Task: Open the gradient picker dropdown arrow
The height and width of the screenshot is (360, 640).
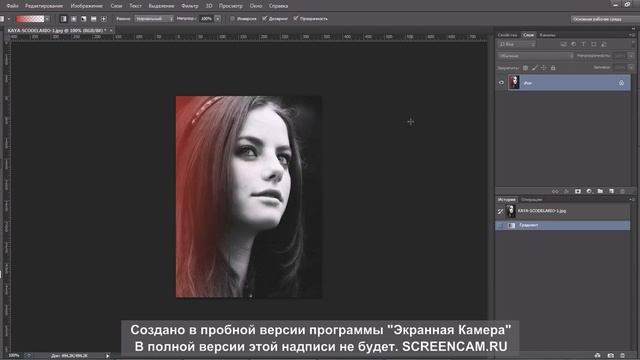Action: coord(47,19)
